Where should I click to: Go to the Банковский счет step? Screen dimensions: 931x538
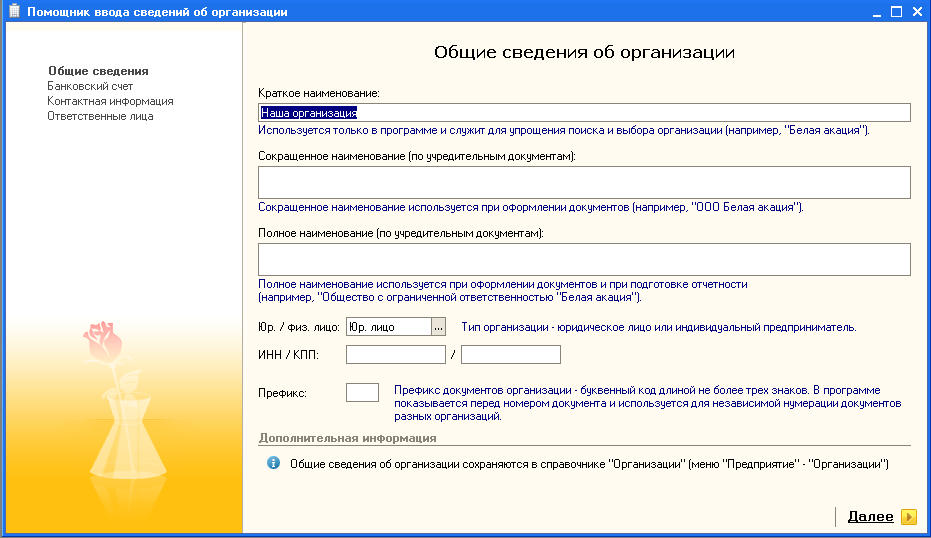click(x=90, y=86)
